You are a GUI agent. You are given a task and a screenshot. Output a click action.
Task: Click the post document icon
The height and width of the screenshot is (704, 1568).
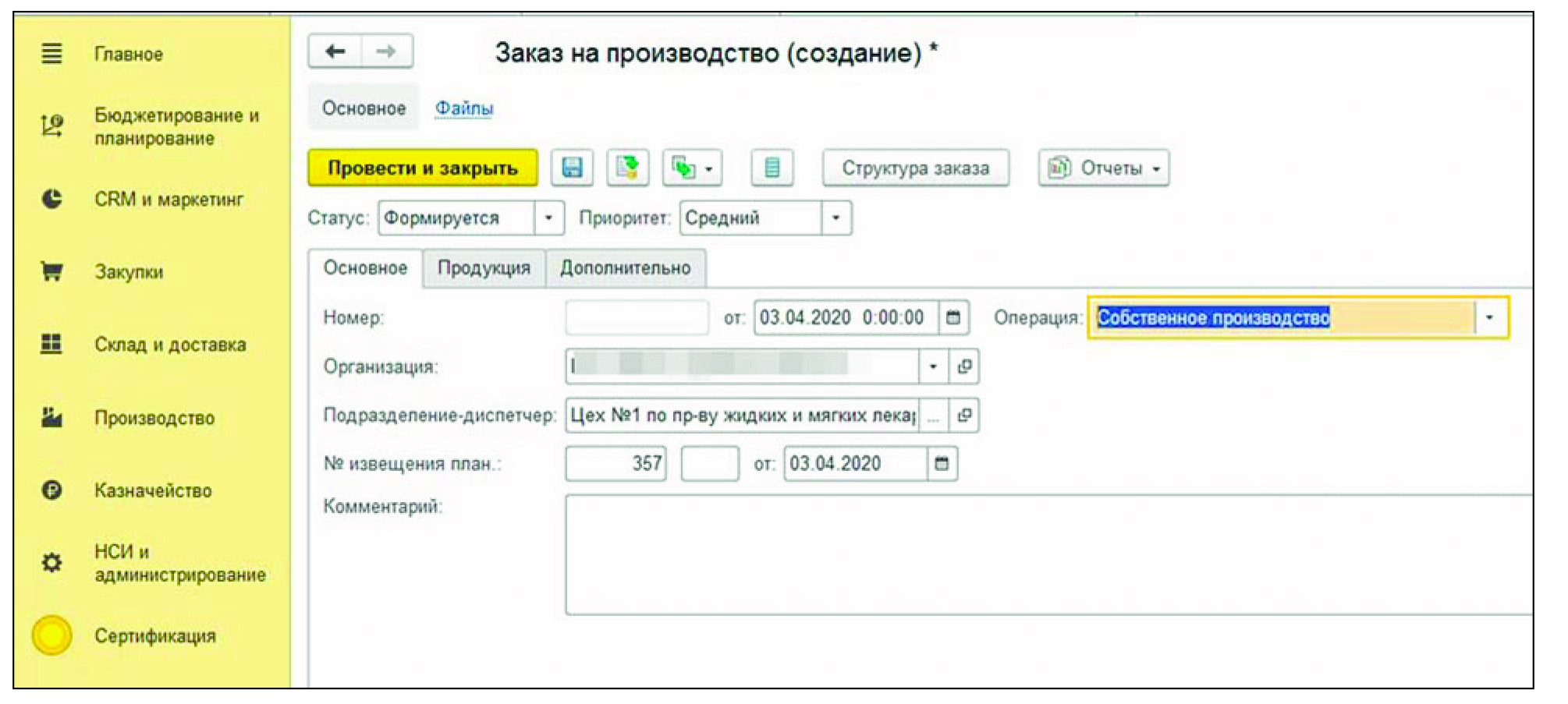click(x=627, y=168)
